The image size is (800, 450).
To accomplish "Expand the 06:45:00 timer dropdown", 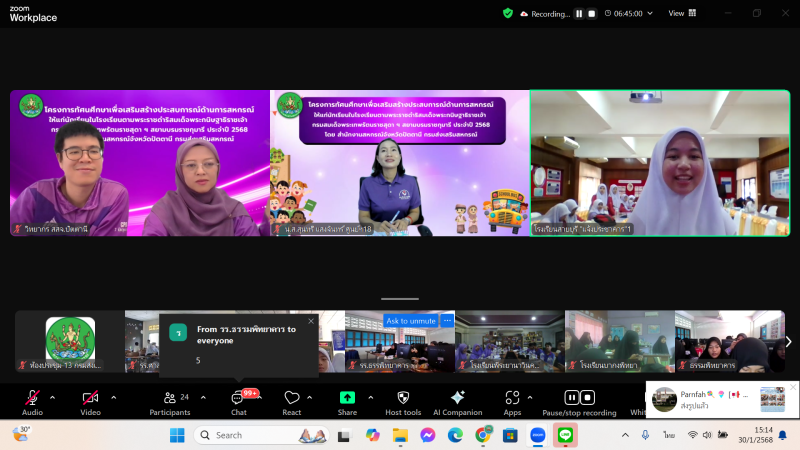I will click(x=650, y=13).
